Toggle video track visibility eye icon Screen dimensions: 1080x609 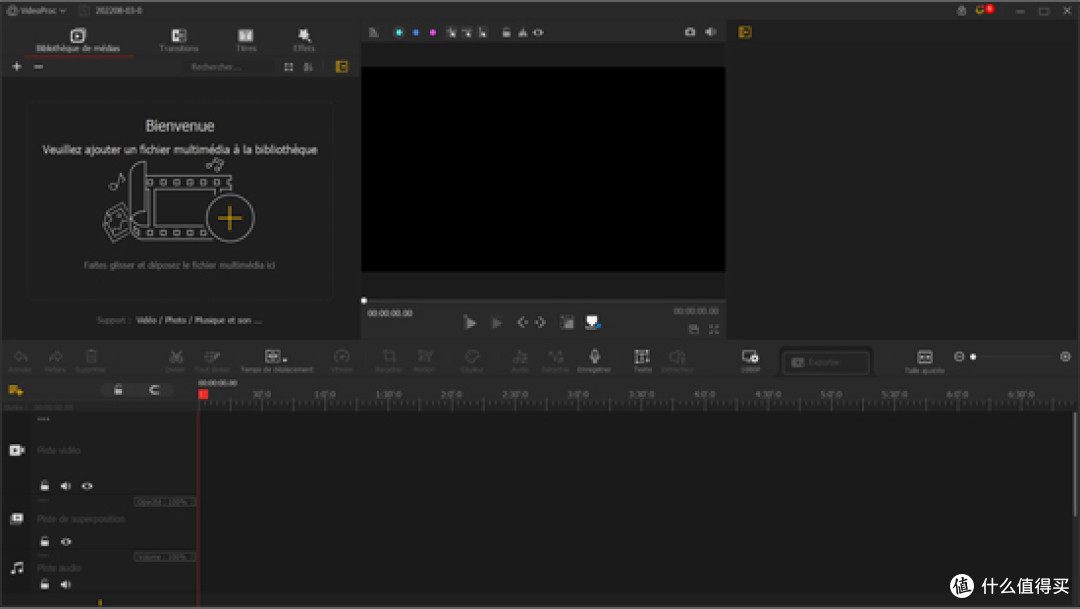click(87, 486)
